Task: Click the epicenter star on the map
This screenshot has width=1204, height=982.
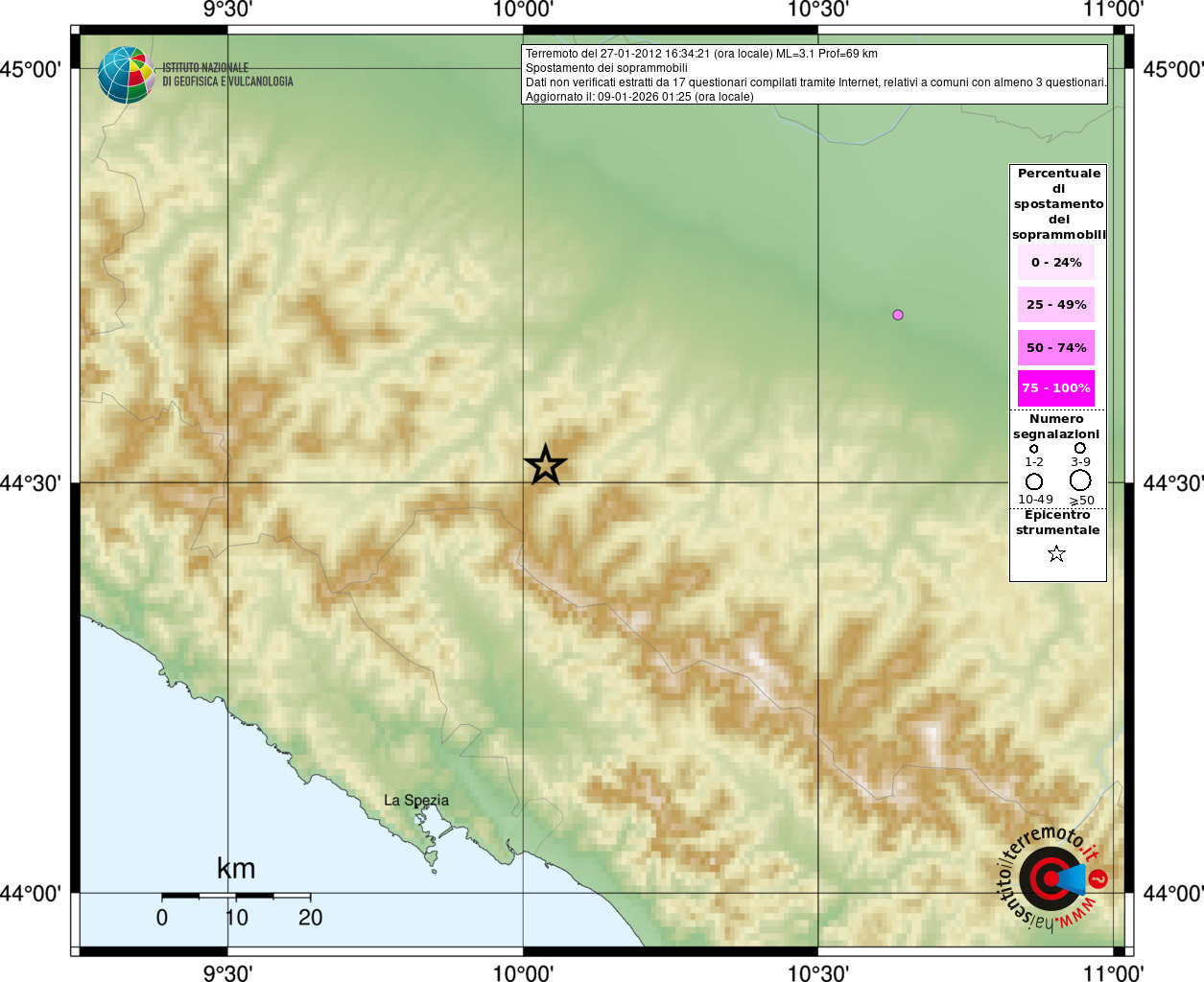Action: point(546,465)
